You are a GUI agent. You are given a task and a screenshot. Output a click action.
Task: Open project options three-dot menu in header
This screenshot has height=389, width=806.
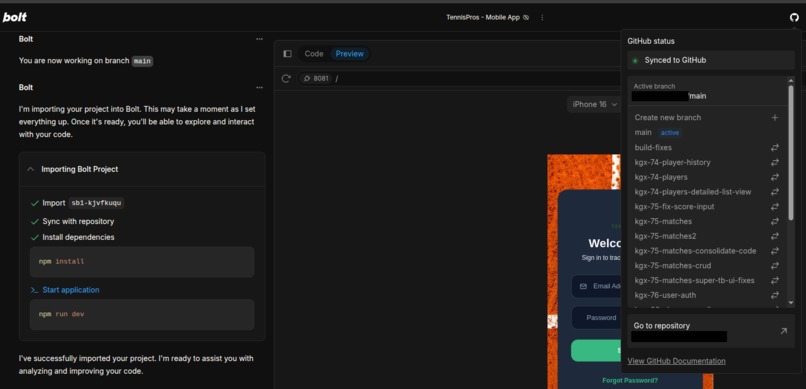coord(542,17)
